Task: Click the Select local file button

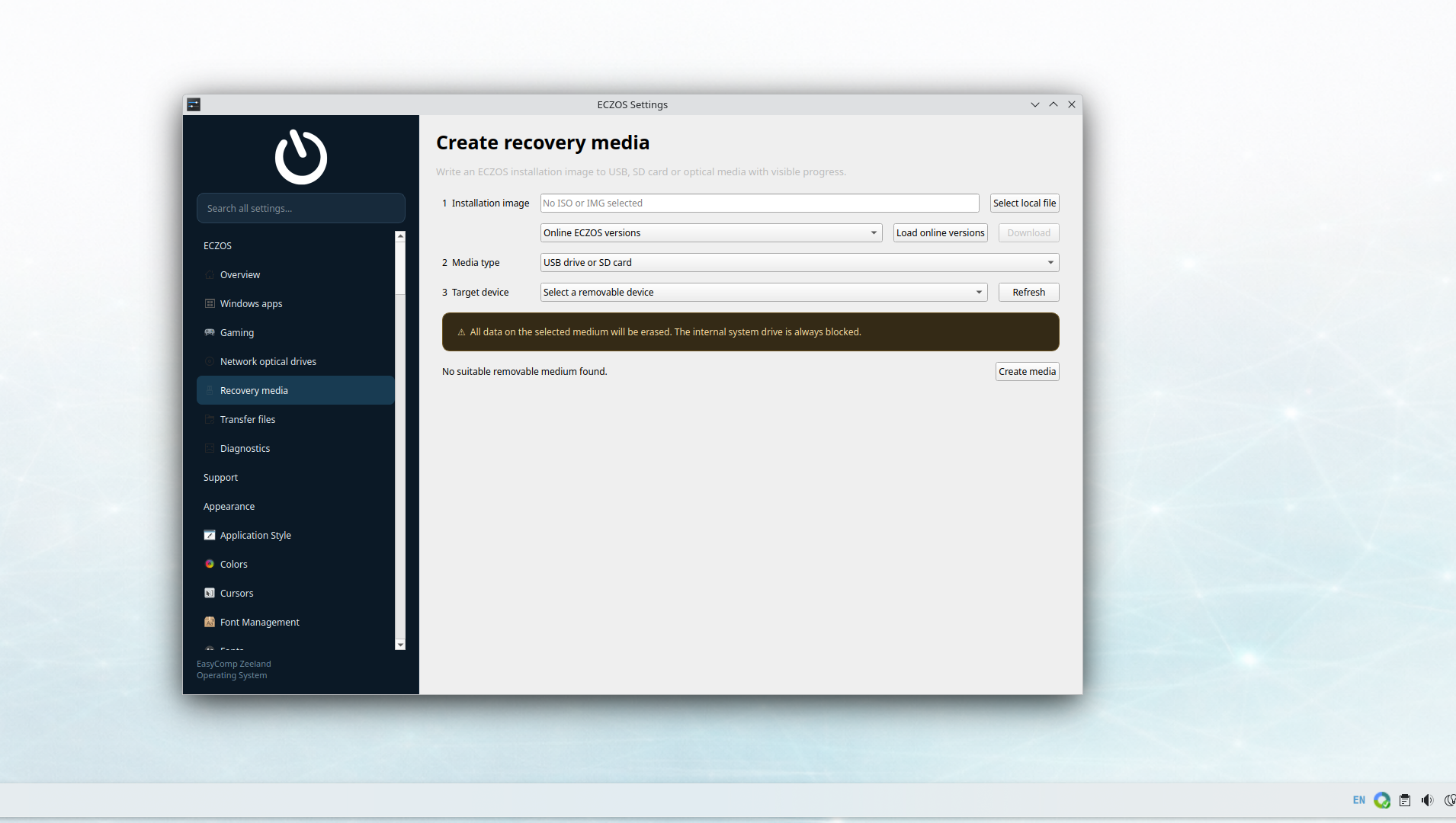Action: [1025, 203]
